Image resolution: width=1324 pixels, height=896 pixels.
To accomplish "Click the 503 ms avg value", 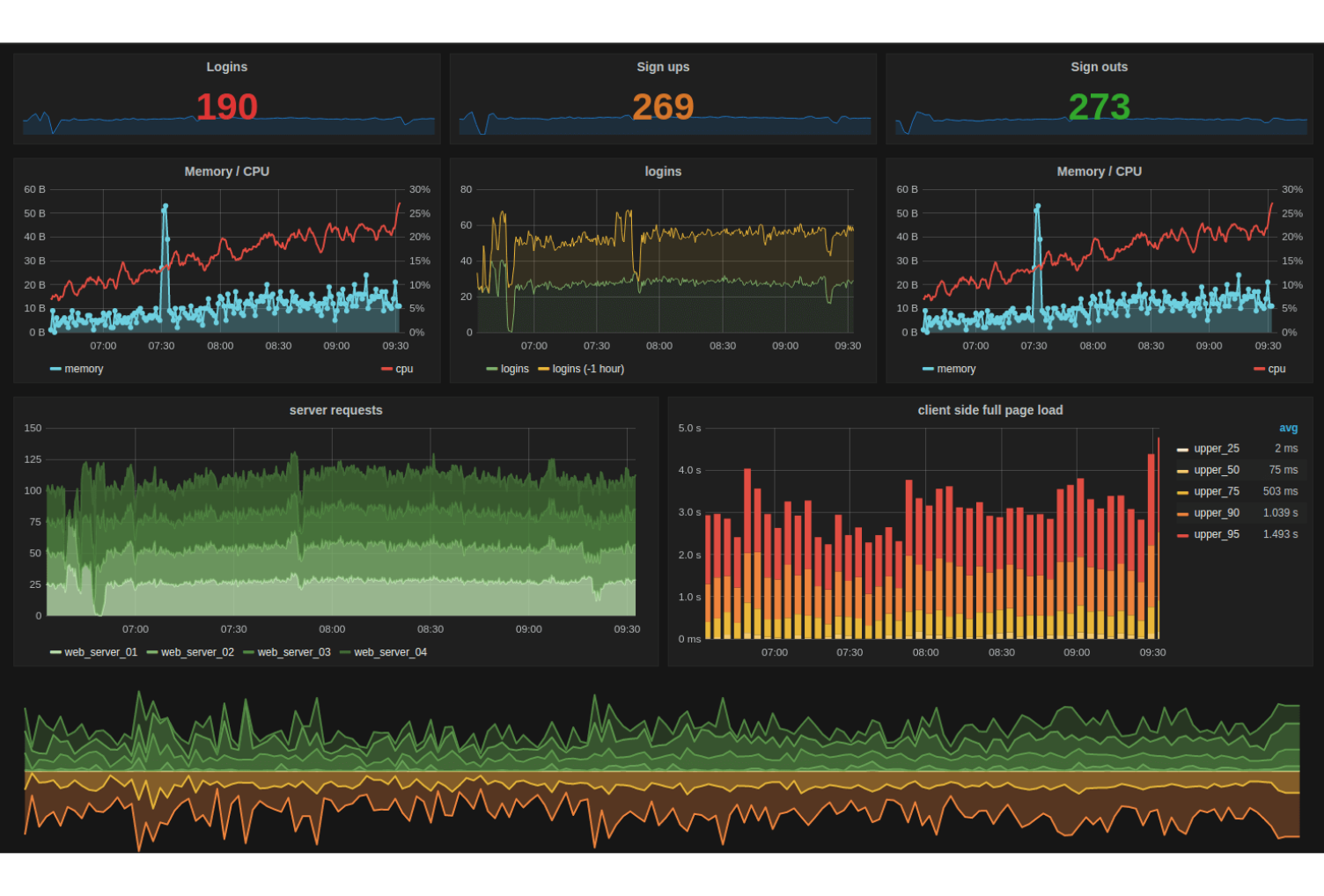I will 1281,491.
